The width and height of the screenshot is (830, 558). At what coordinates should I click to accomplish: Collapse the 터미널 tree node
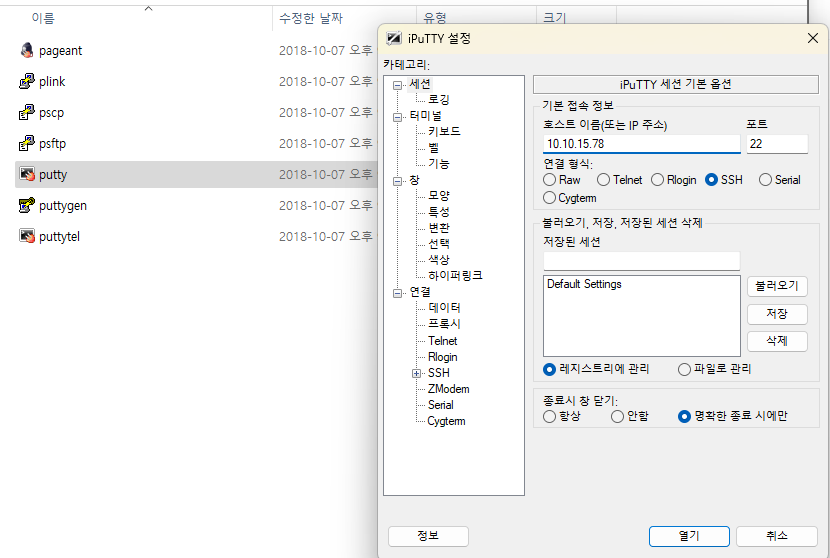pos(398,117)
